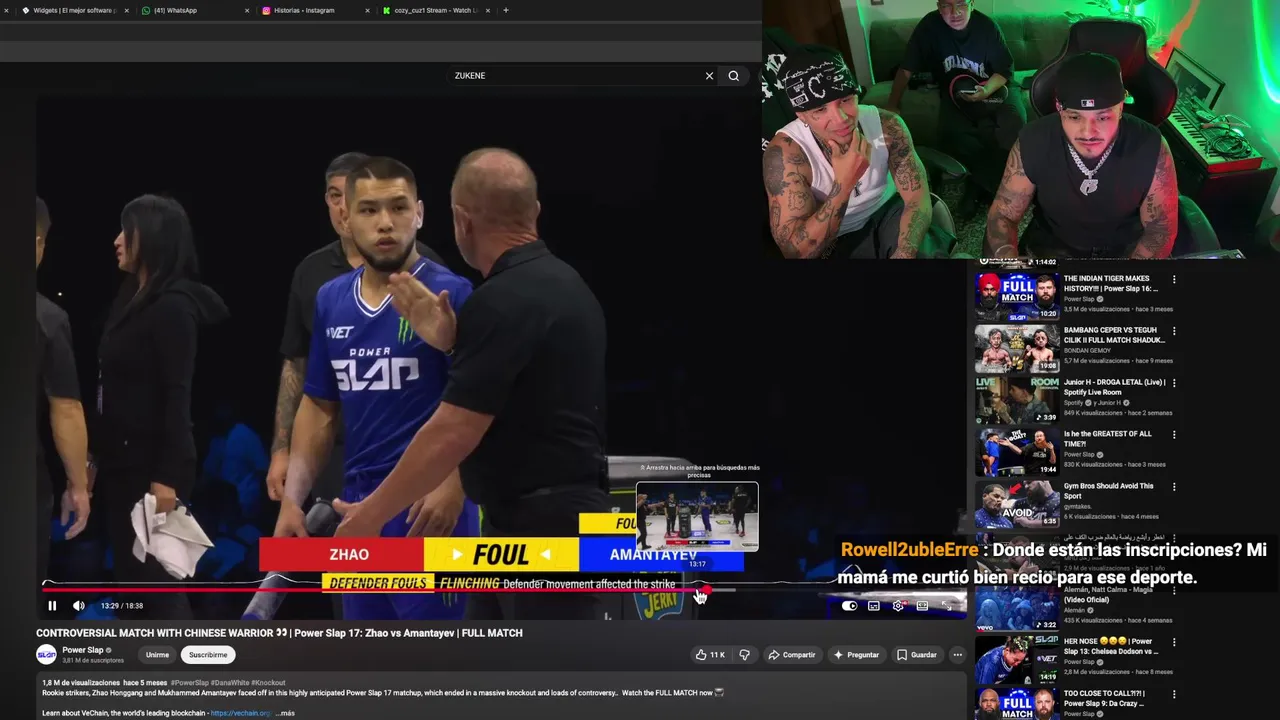Like the video with 11 K
This screenshot has height=720, width=1280.
click(x=711, y=655)
